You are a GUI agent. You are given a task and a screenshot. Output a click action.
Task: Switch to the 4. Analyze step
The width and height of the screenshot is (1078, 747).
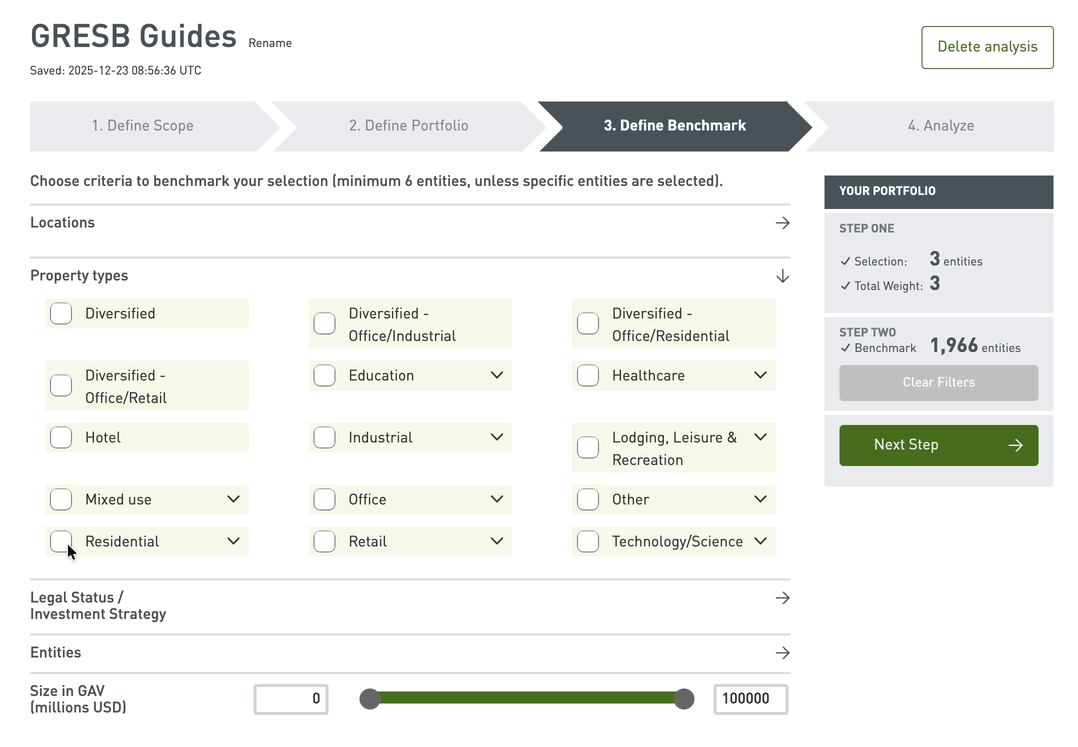tap(940, 126)
